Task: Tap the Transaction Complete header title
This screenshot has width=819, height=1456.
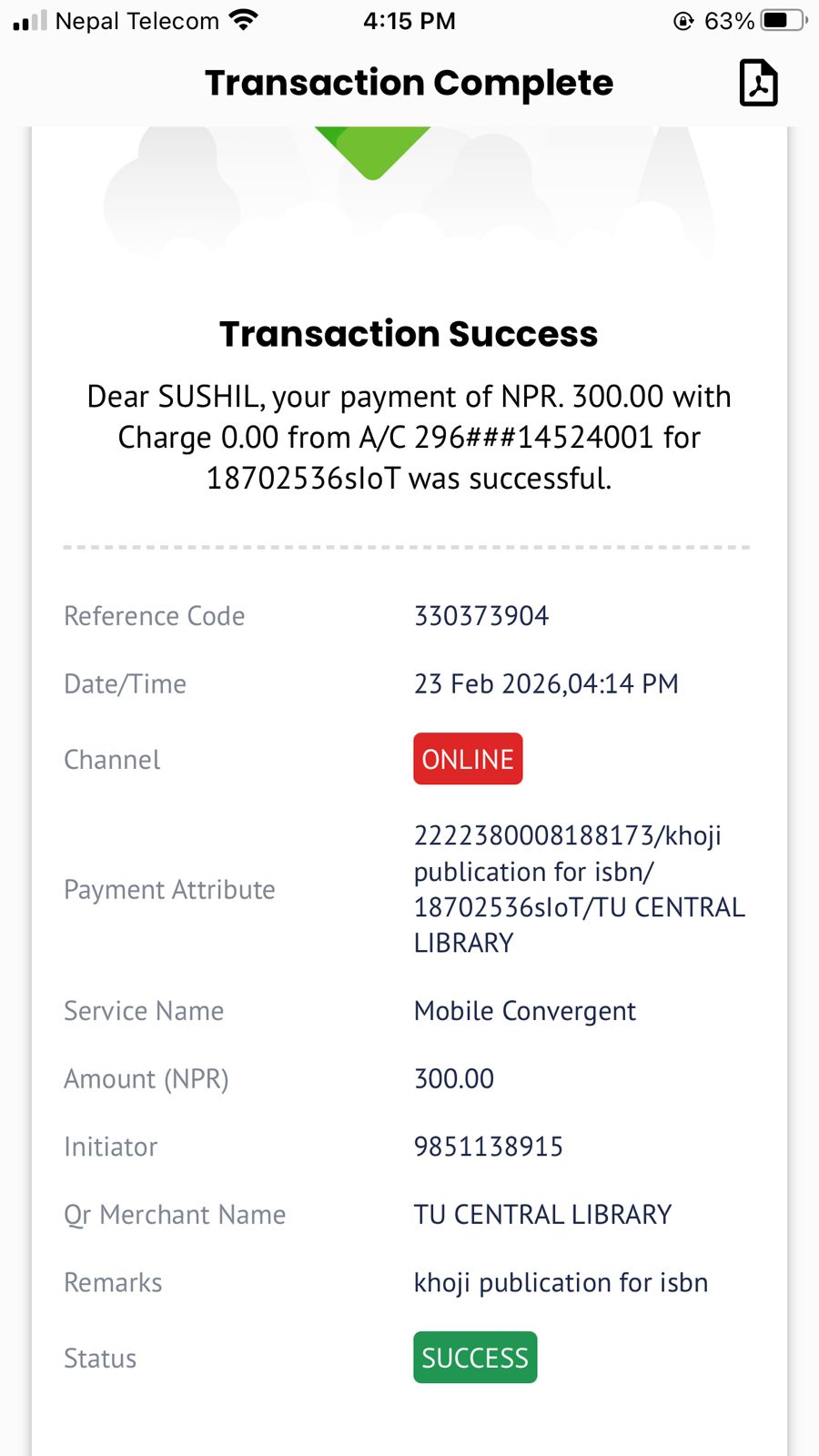Action: click(x=409, y=83)
